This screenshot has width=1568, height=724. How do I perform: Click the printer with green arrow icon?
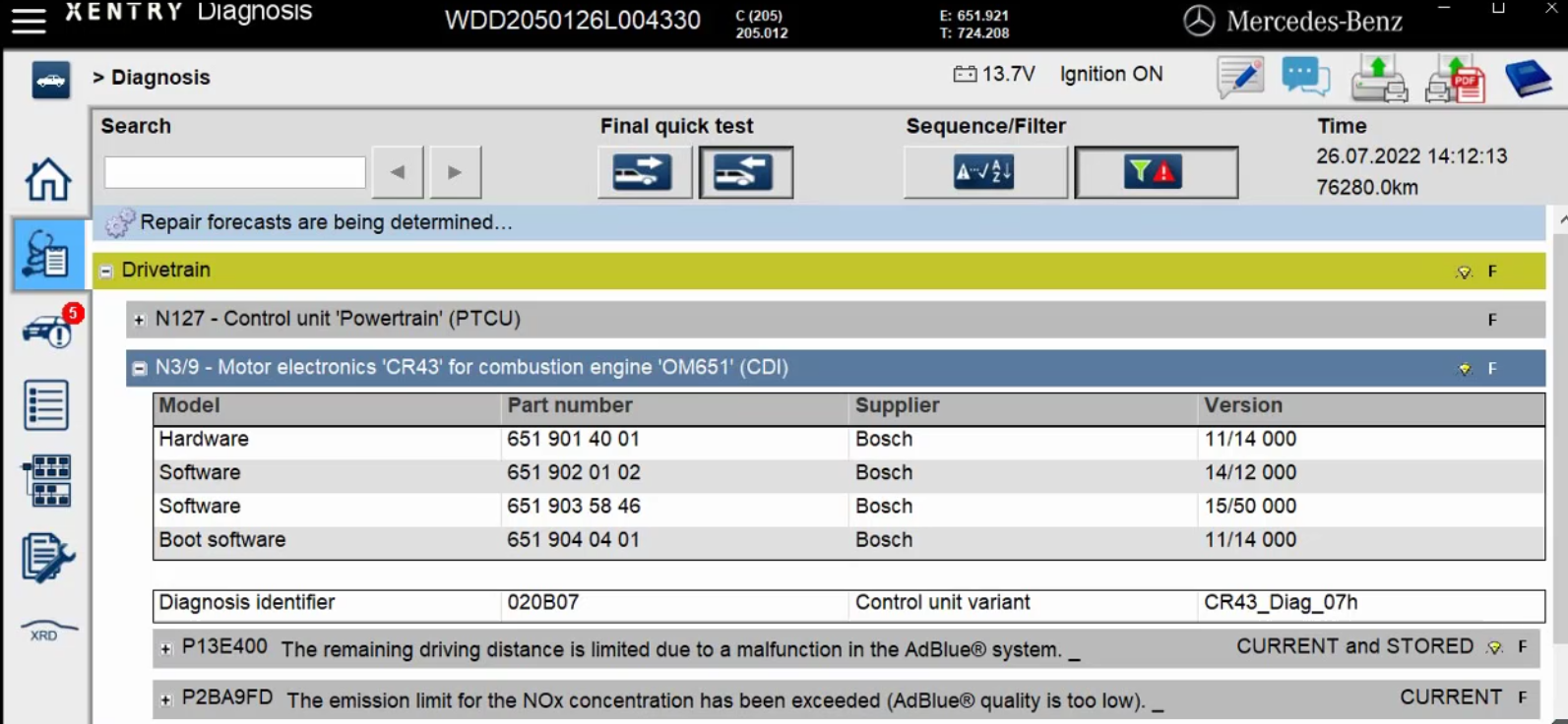[1378, 79]
